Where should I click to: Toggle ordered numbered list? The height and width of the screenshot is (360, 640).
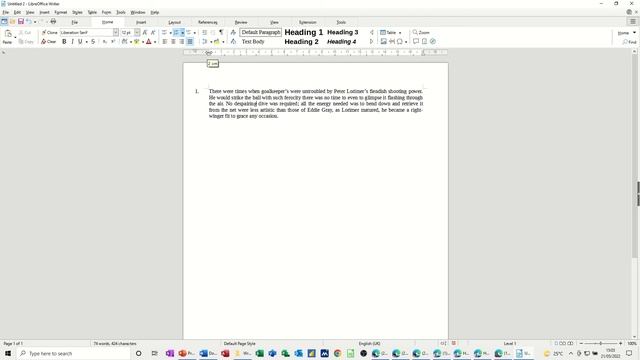pyautogui.click(x=176, y=32)
